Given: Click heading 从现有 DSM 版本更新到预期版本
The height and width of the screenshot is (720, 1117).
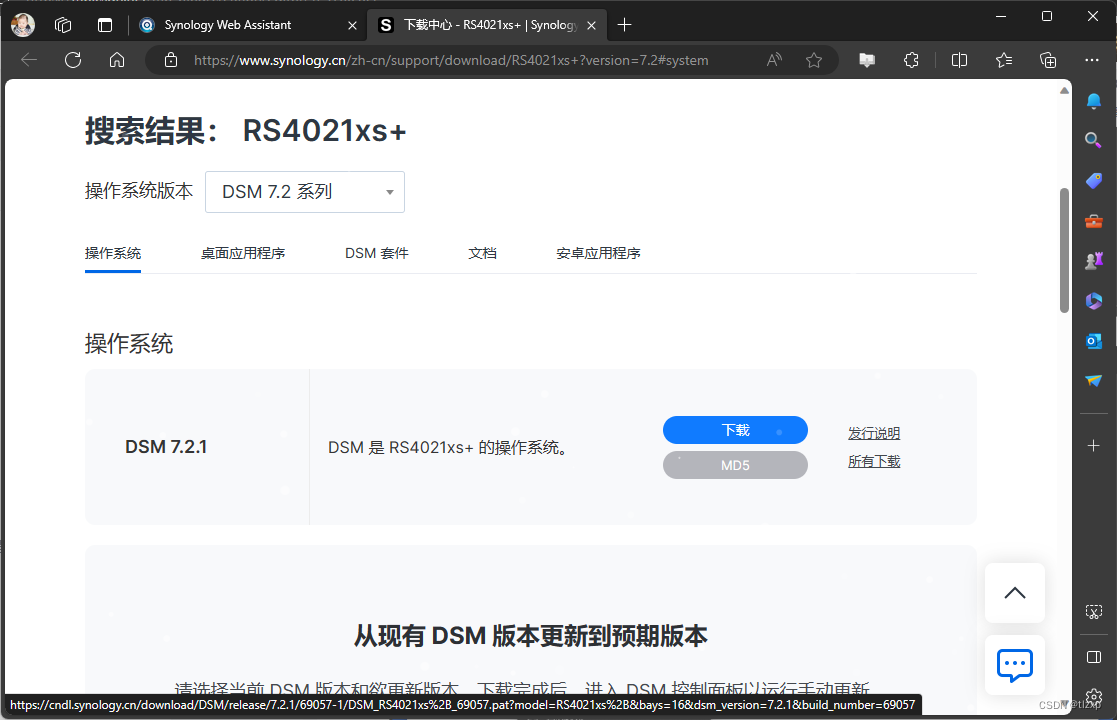Looking at the screenshot, I should tap(531, 636).
